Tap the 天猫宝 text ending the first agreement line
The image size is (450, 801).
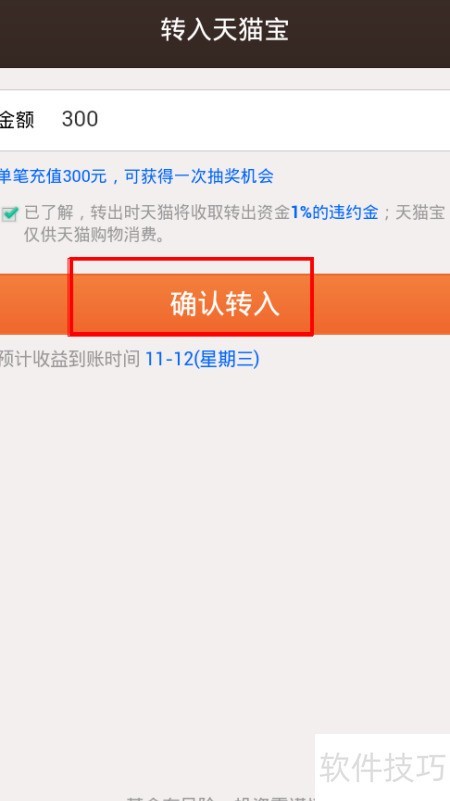click(x=420, y=213)
